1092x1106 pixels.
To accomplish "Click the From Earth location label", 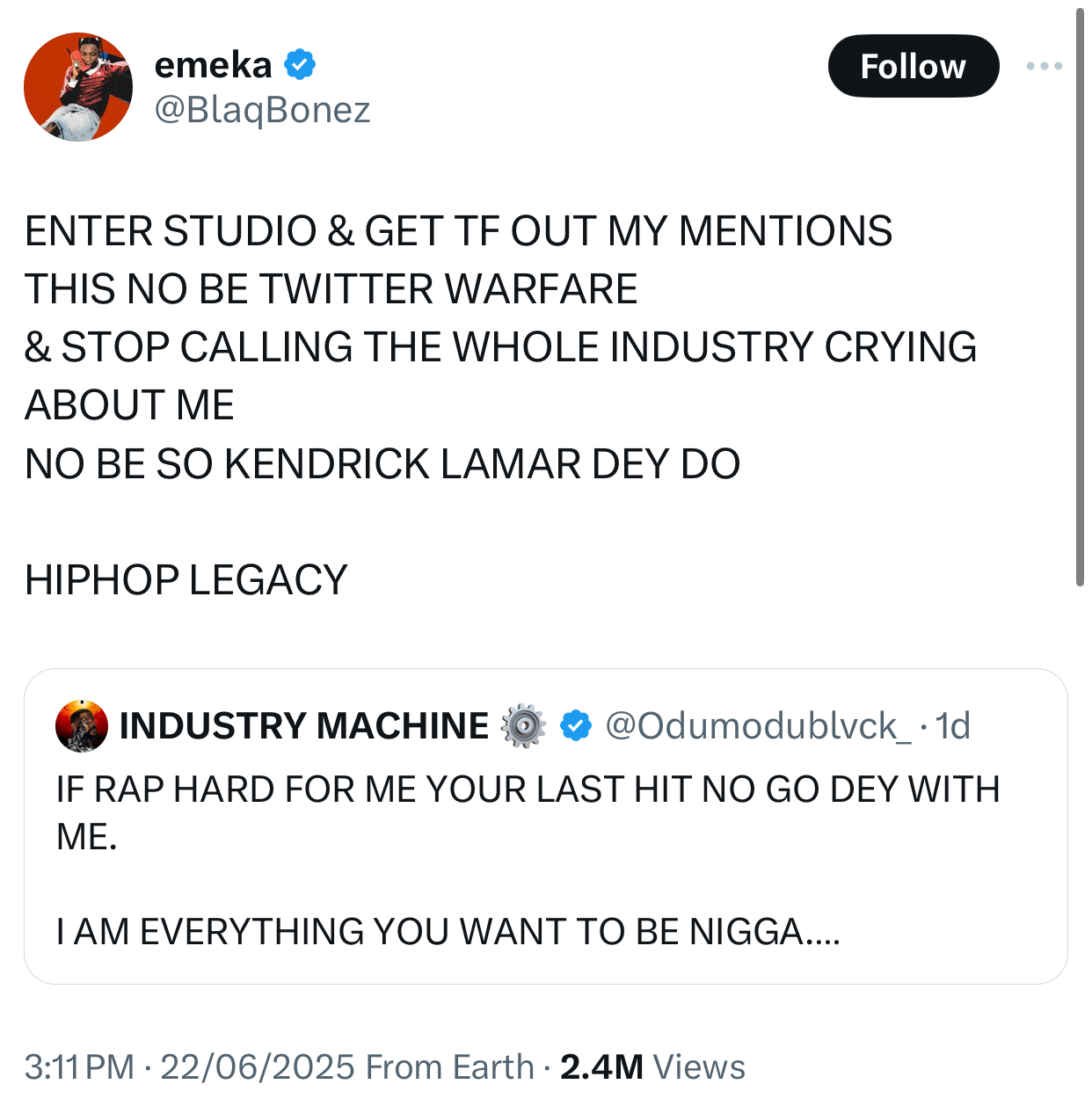I will (449, 1066).
